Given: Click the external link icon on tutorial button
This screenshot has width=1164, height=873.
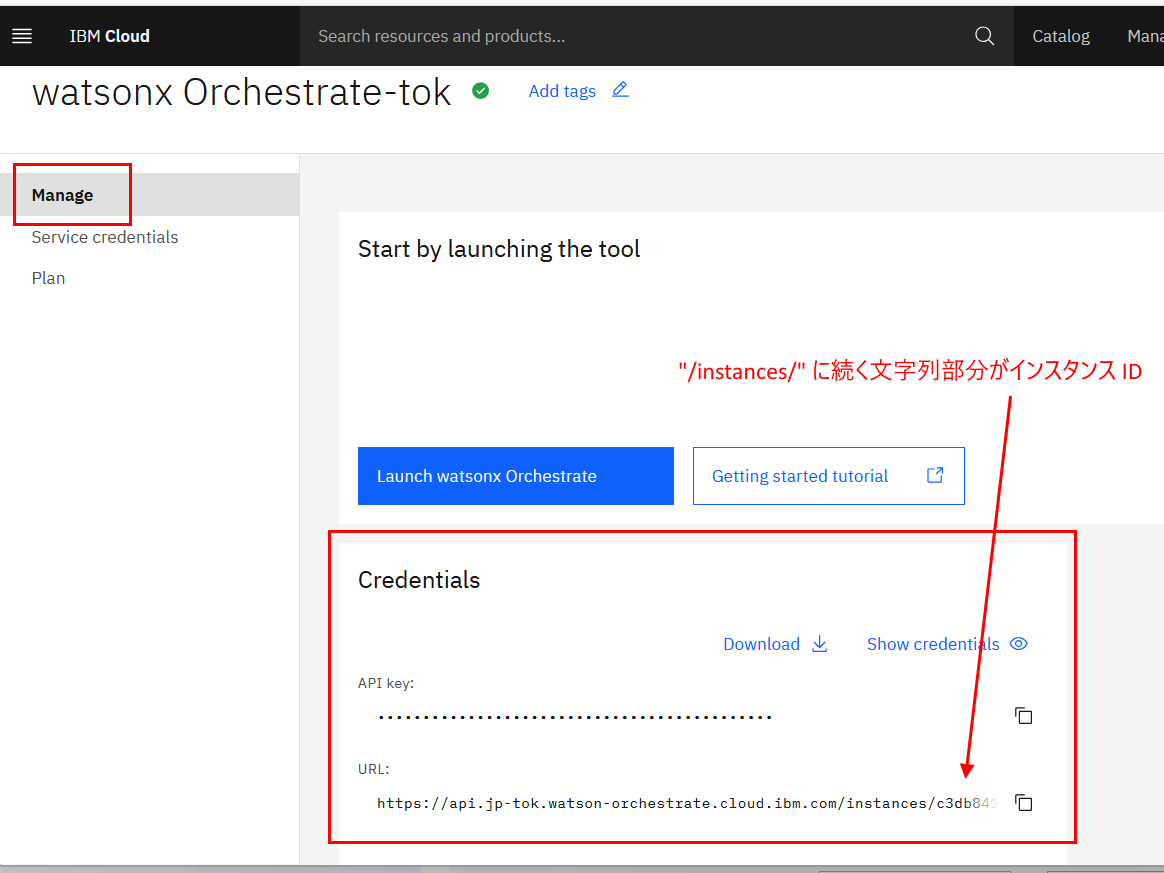Looking at the screenshot, I should [935, 475].
